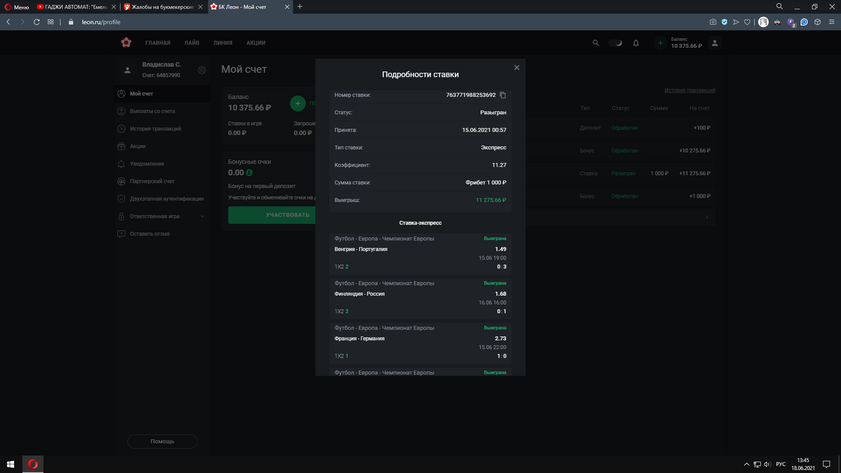The height and width of the screenshot is (473, 841).
Task: Open the ГЛАВНАЯ menu item
Action: click(158, 43)
